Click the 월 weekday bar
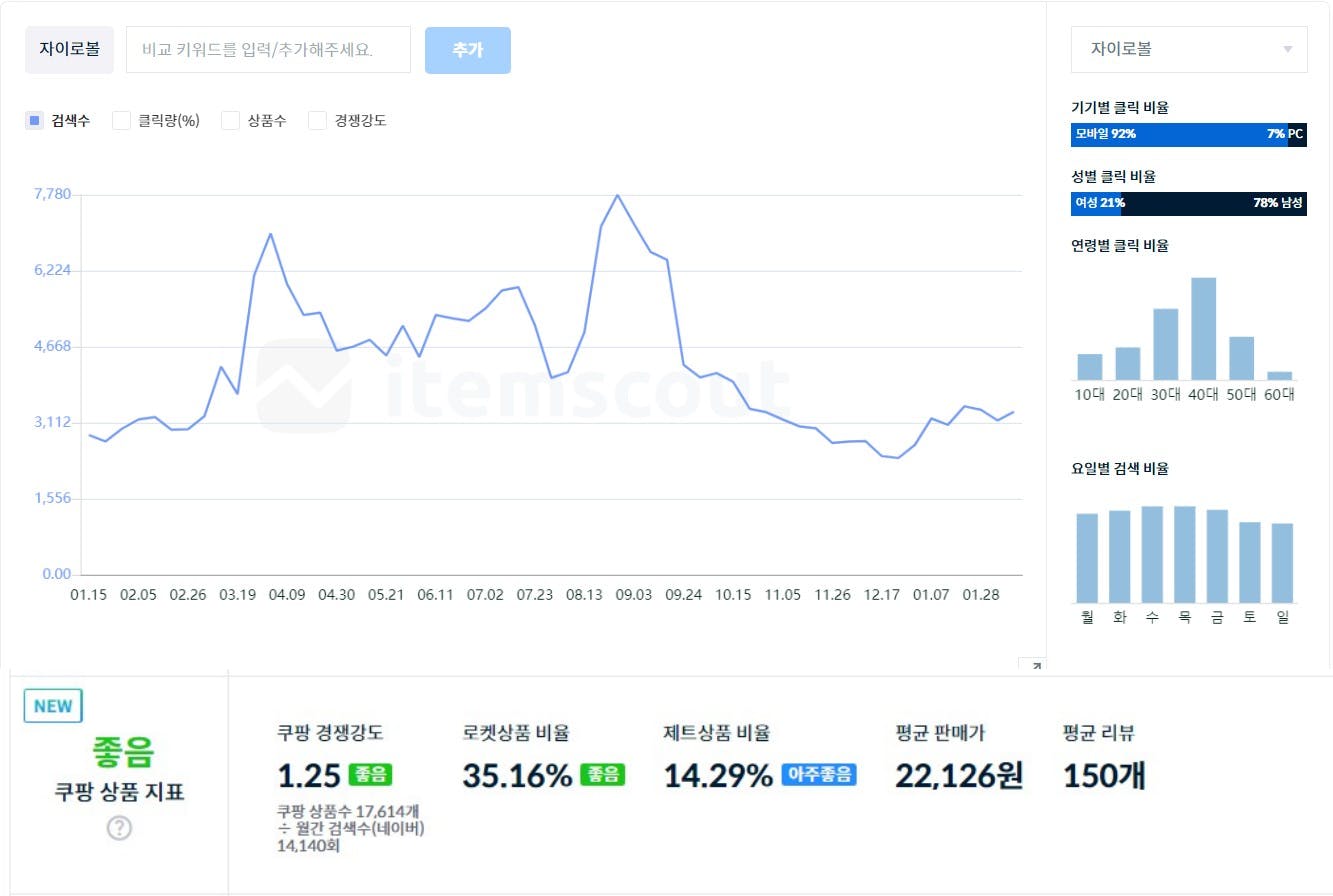Image resolution: width=1333 pixels, height=896 pixels. [x=1087, y=558]
